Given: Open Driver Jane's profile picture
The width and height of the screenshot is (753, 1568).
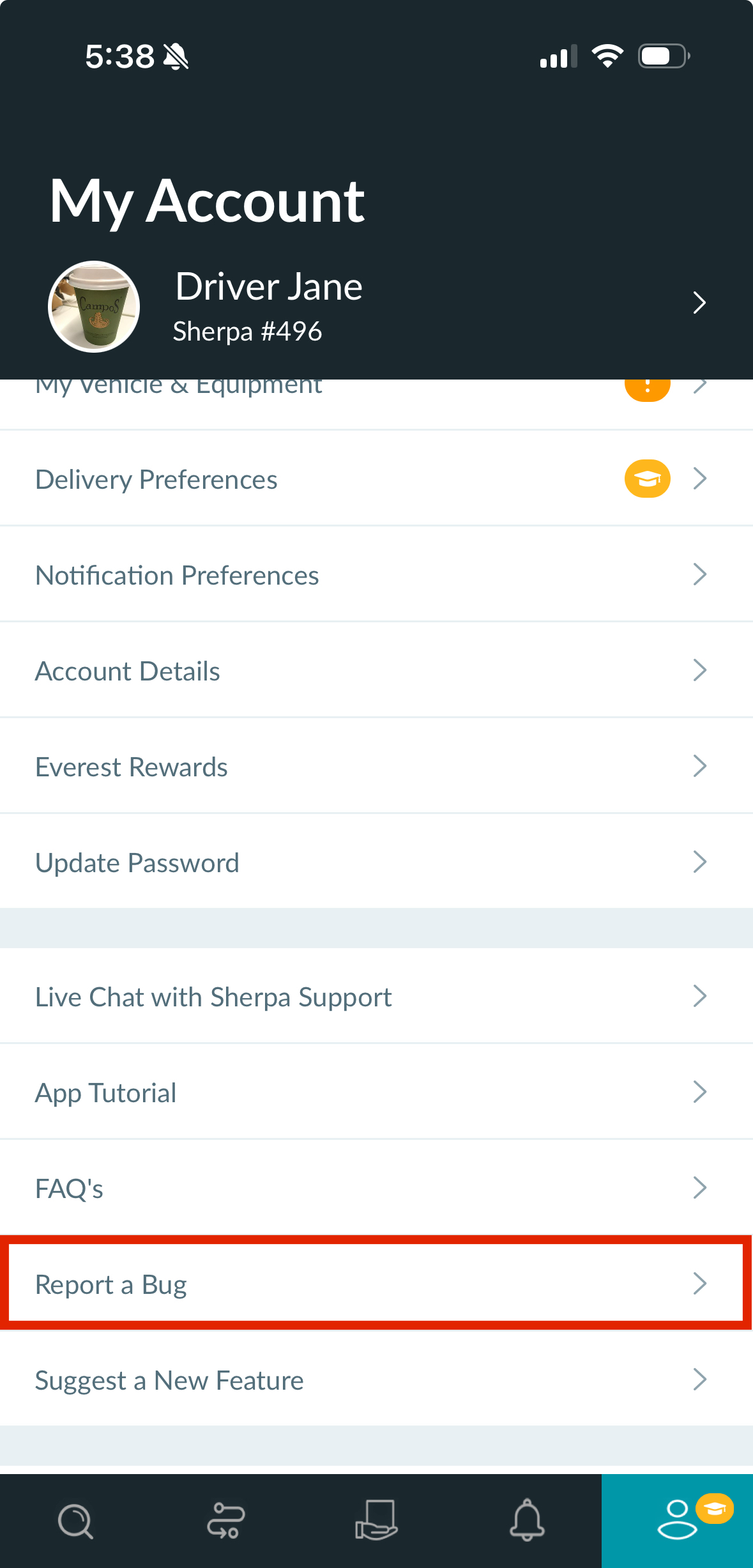Looking at the screenshot, I should (94, 307).
